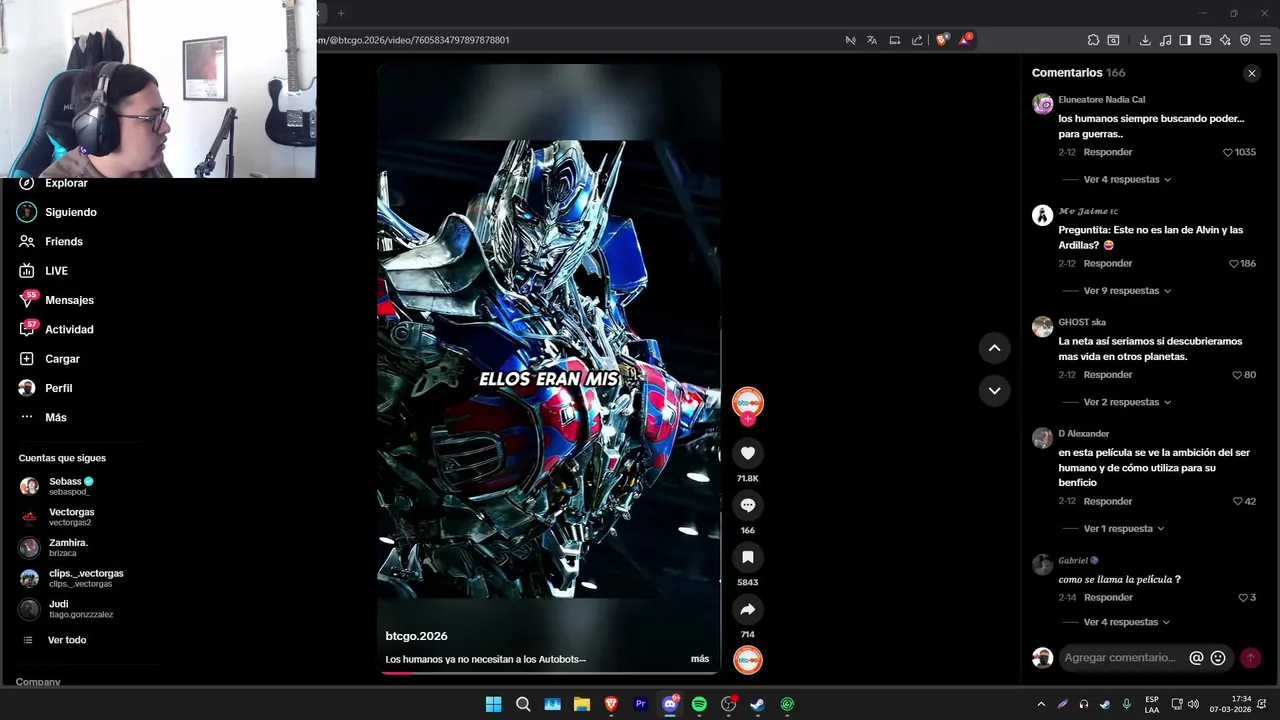Reply to GHOST ska's comment
The image size is (1280, 720).
click(1108, 375)
